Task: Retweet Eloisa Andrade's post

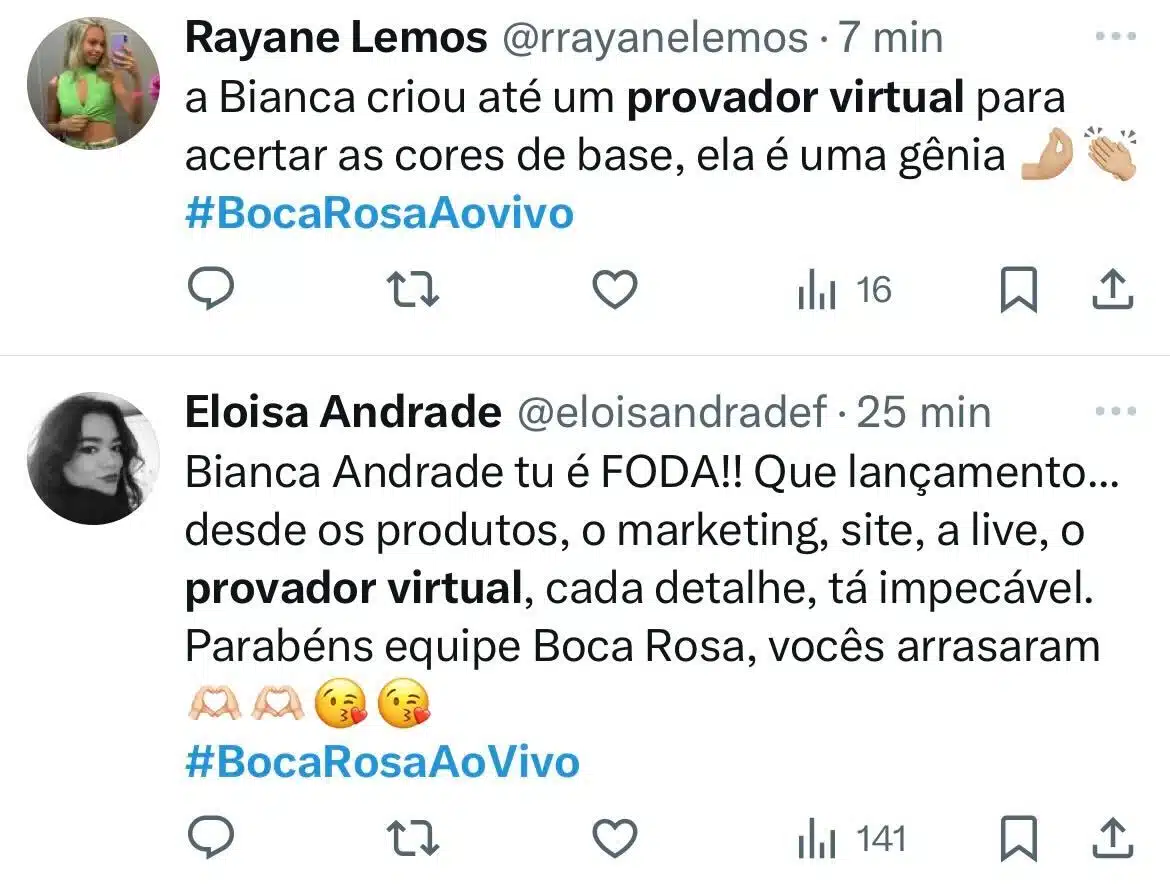Action: pyautogui.click(x=413, y=838)
